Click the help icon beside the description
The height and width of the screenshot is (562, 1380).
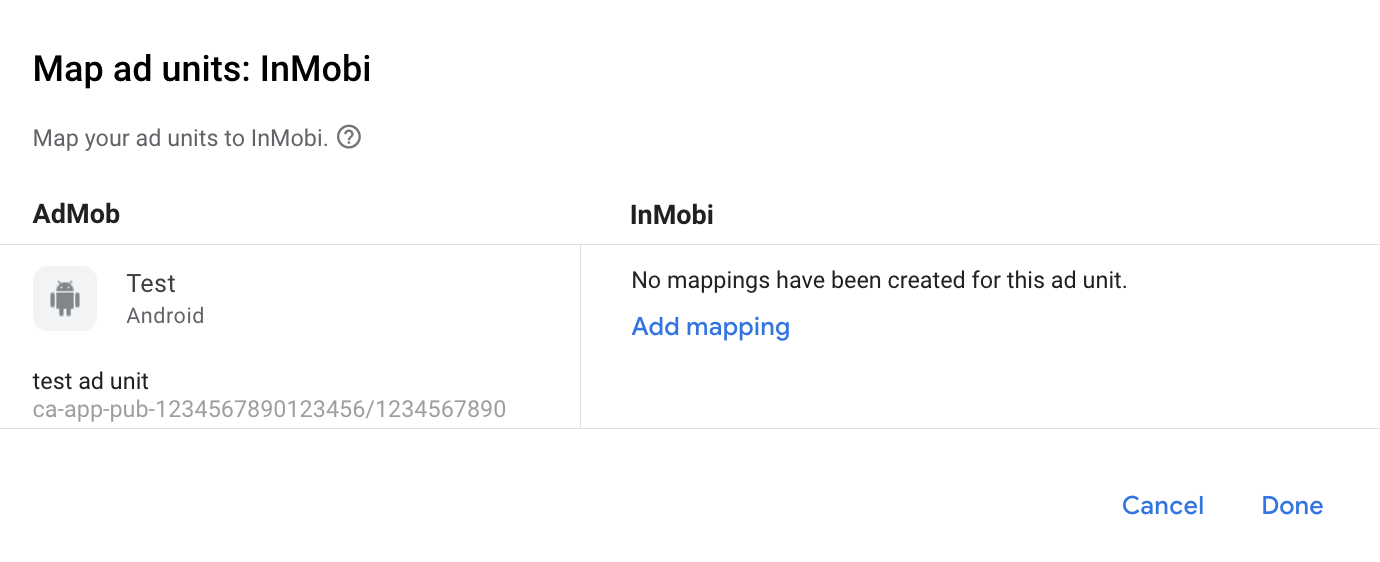(349, 137)
